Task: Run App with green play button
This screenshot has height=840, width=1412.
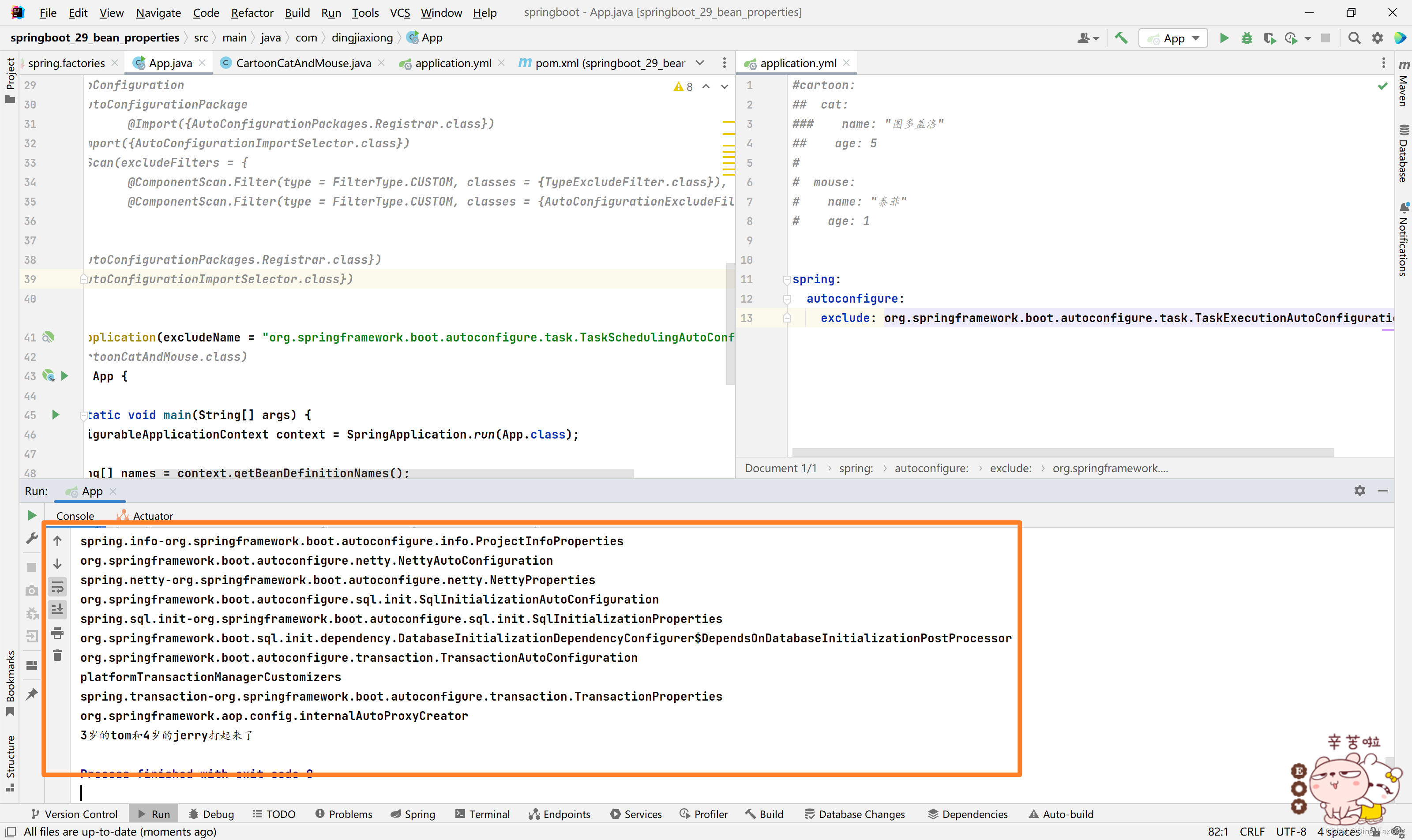Action: (x=1224, y=38)
